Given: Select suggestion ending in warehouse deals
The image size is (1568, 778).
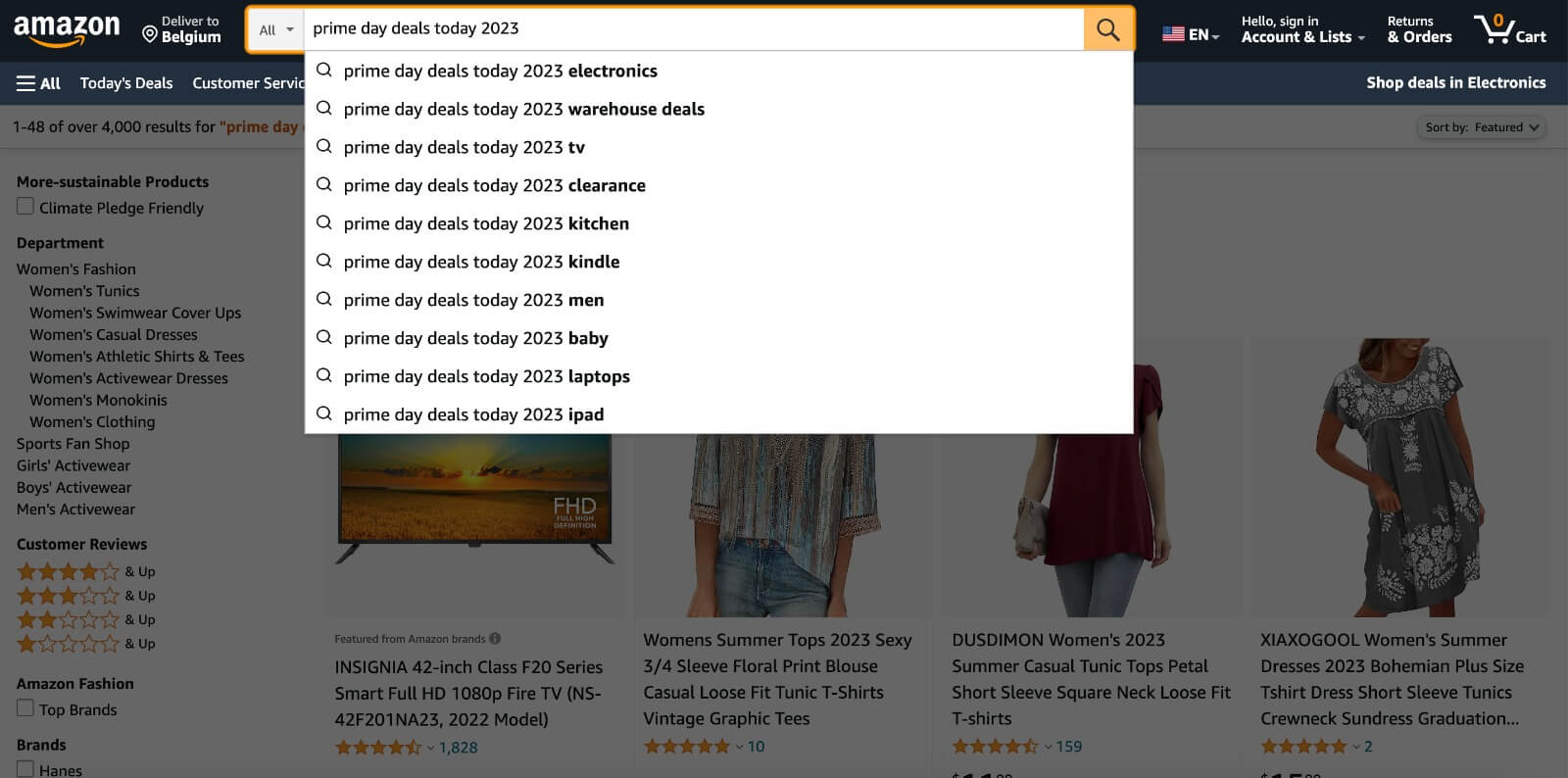Looking at the screenshot, I should click(719, 109).
